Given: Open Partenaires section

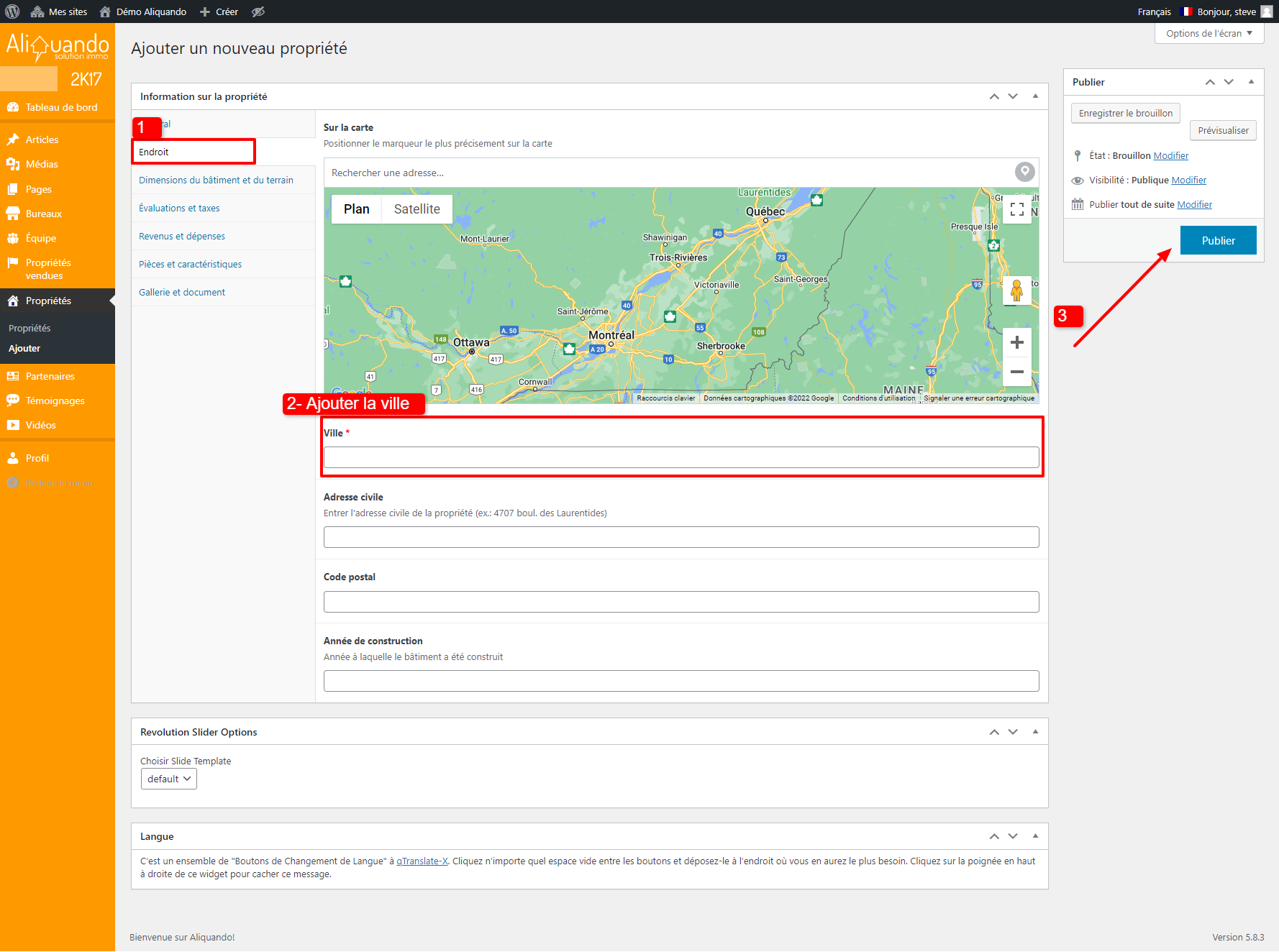Looking at the screenshot, I should tap(58, 376).
